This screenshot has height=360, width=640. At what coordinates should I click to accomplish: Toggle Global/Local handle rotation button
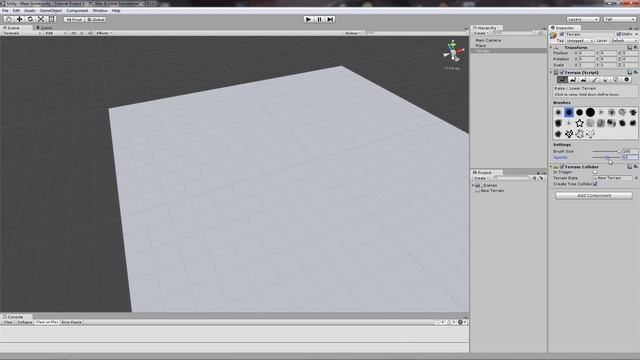pyautogui.click(x=96, y=19)
